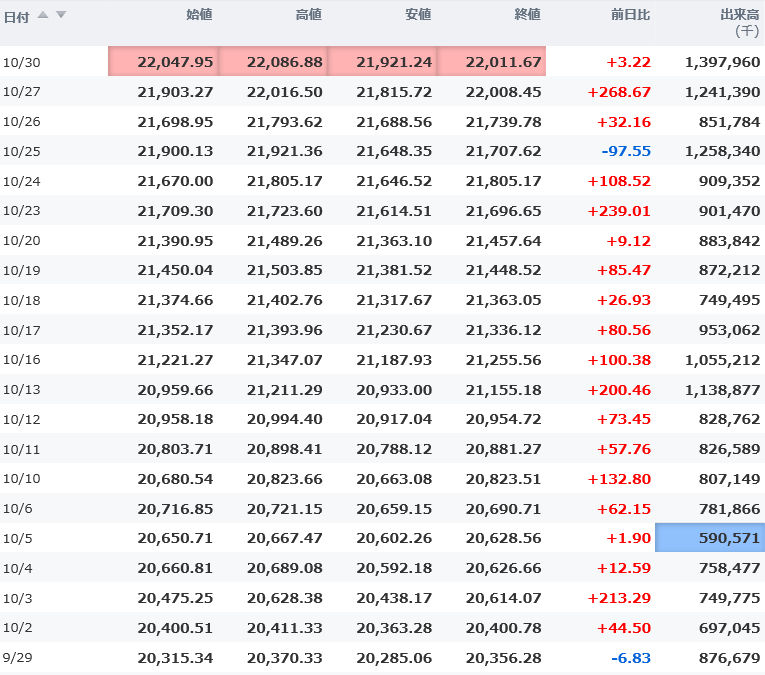Click the highlighted low price 21,921.24
The height and width of the screenshot is (675, 765).
[x=394, y=62]
